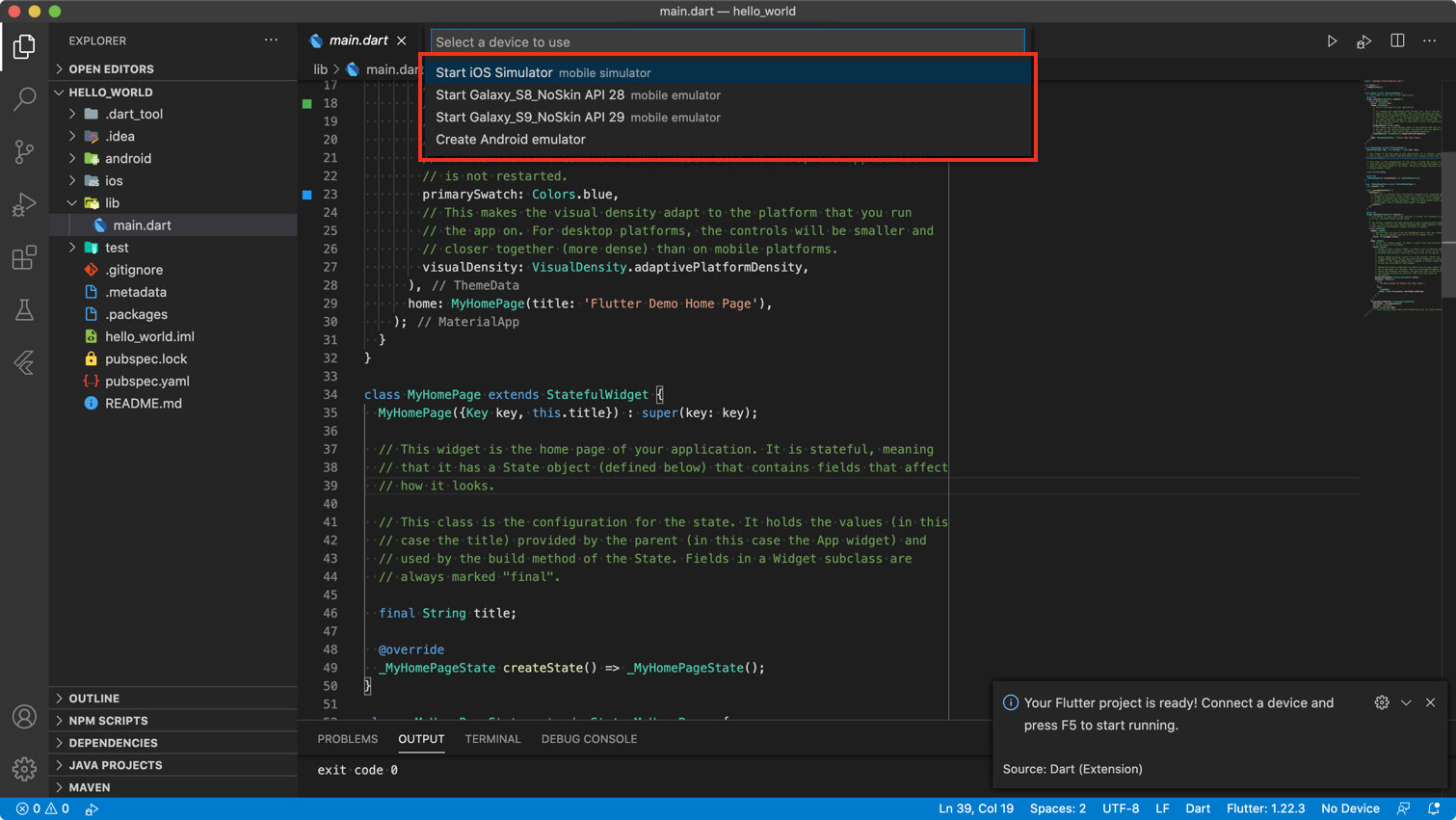The width and height of the screenshot is (1456, 820).
Task: Expand the Outline section
Action: tap(173, 699)
